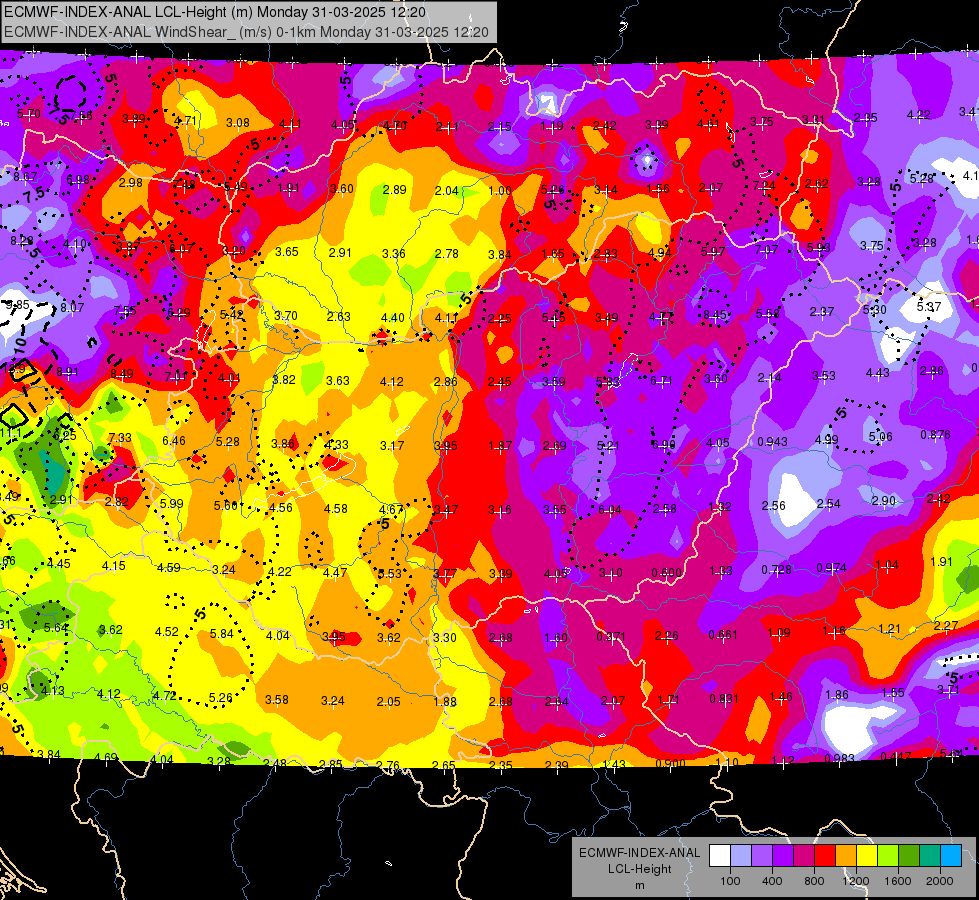Click the wind shear value 8.49
Screen dimensions: 979x900
(x=121, y=374)
